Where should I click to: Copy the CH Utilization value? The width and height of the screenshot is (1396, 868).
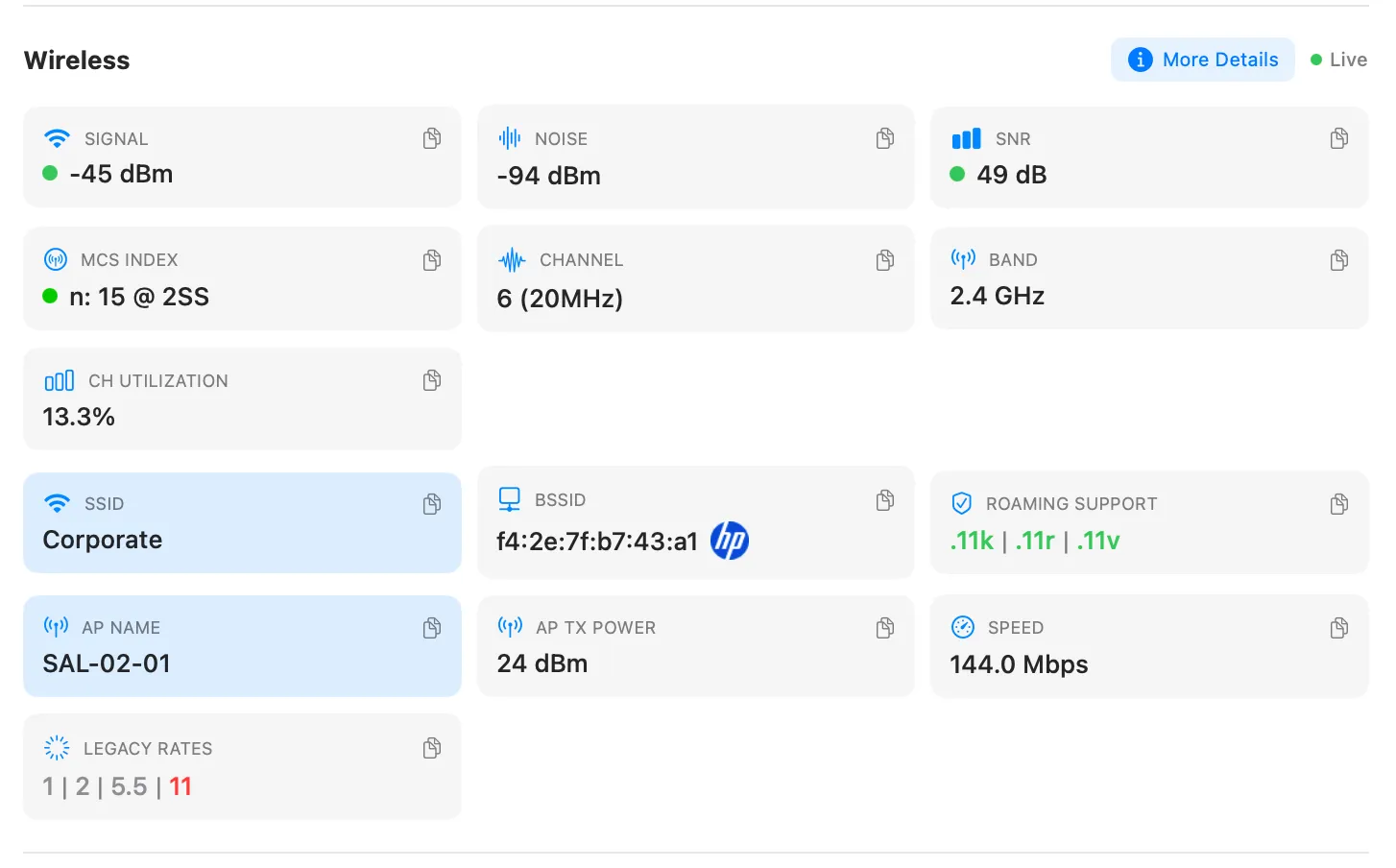432,381
